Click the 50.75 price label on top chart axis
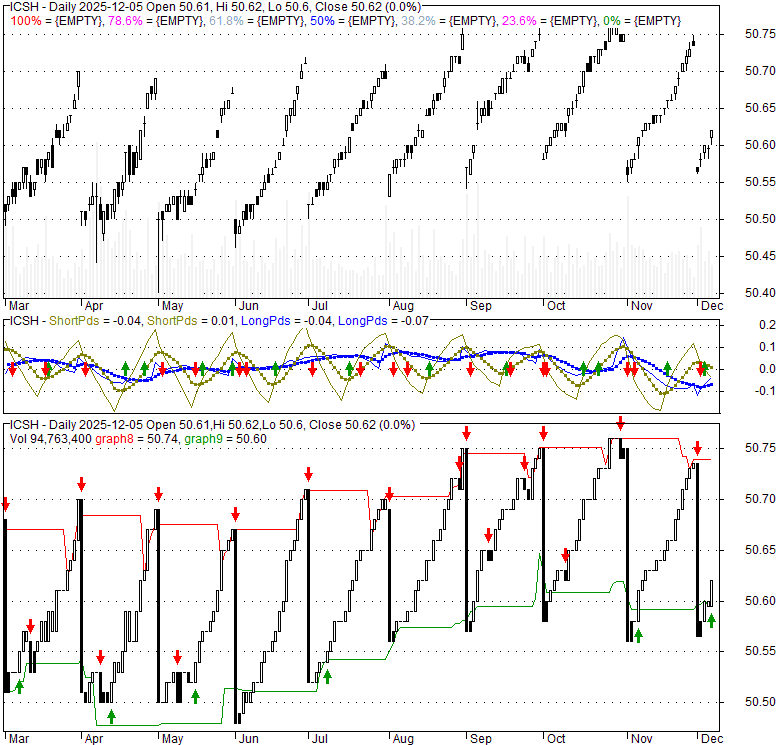The width and height of the screenshot is (780, 745). click(x=760, y=34)
